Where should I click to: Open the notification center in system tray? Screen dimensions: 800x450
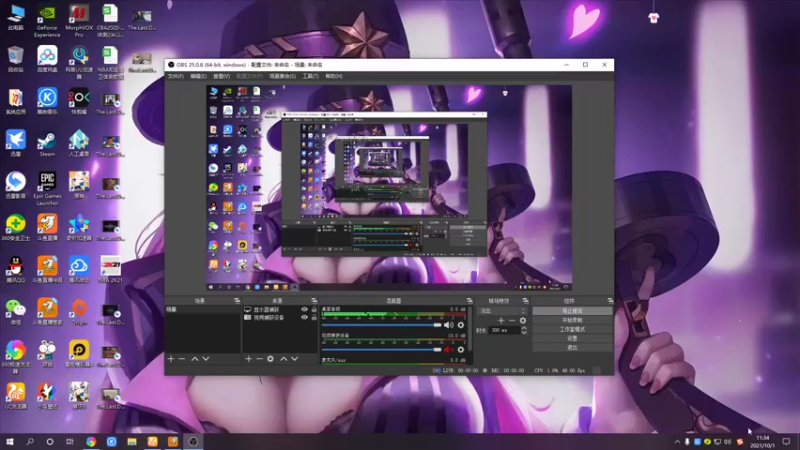pos(786,442)
